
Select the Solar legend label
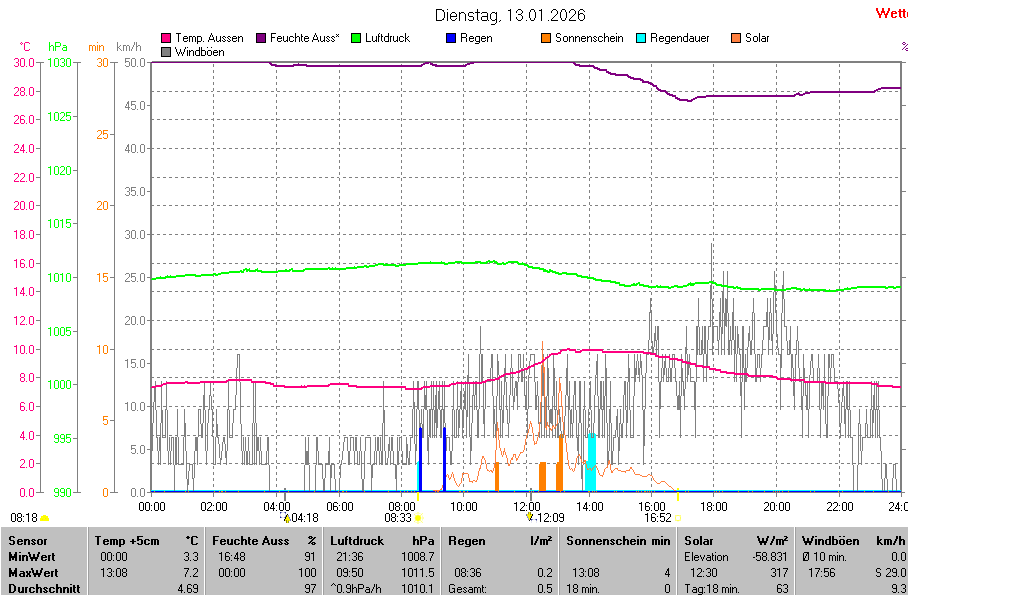(757, 38)
